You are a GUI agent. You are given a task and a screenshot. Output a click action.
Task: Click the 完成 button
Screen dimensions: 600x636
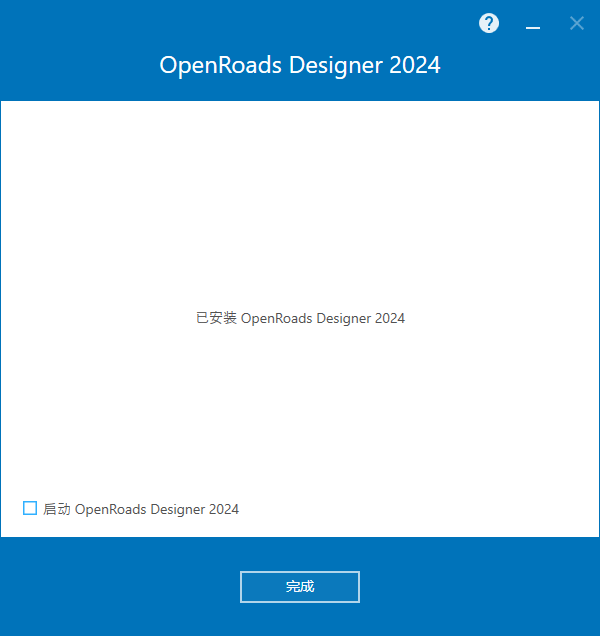(300, 587)
